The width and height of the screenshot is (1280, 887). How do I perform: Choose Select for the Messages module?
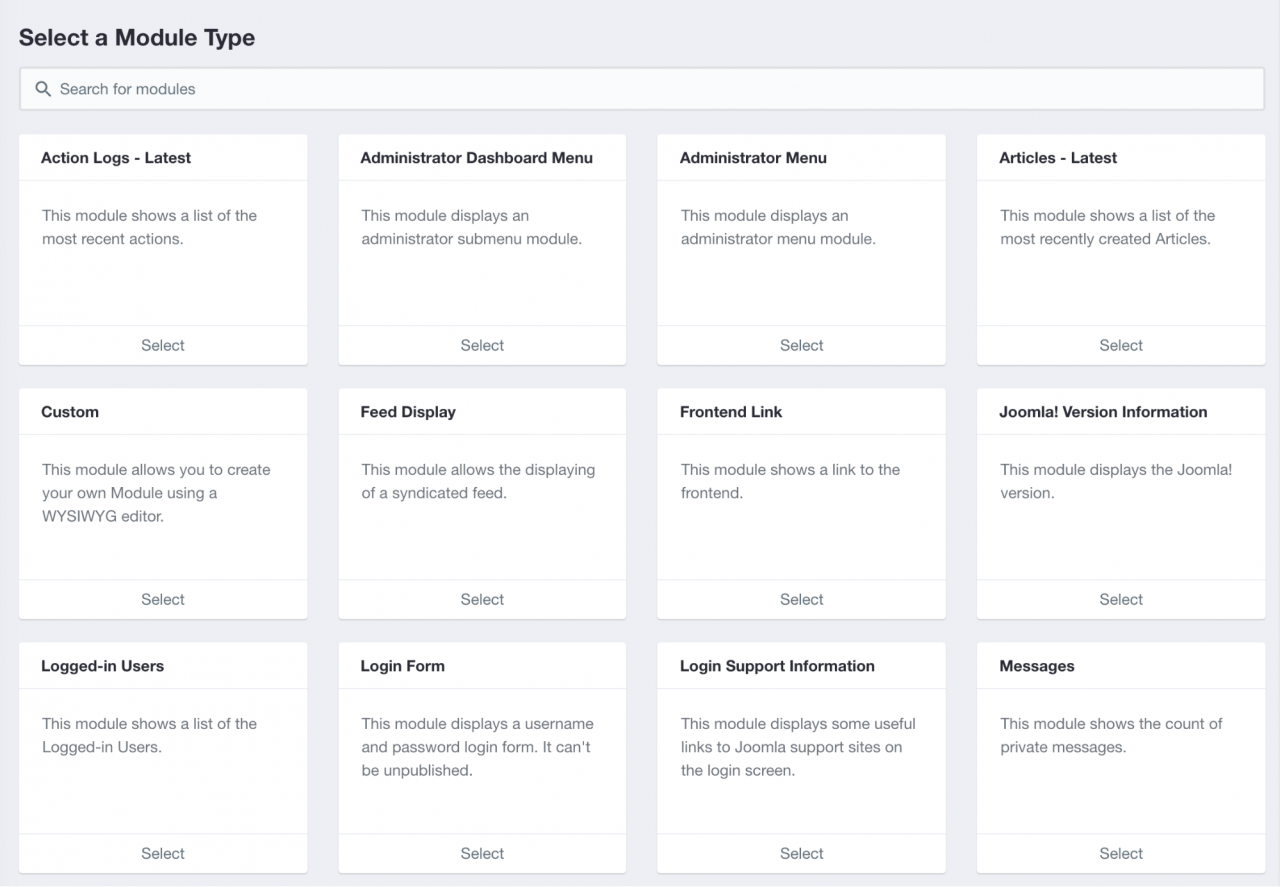pos(1120,853)
